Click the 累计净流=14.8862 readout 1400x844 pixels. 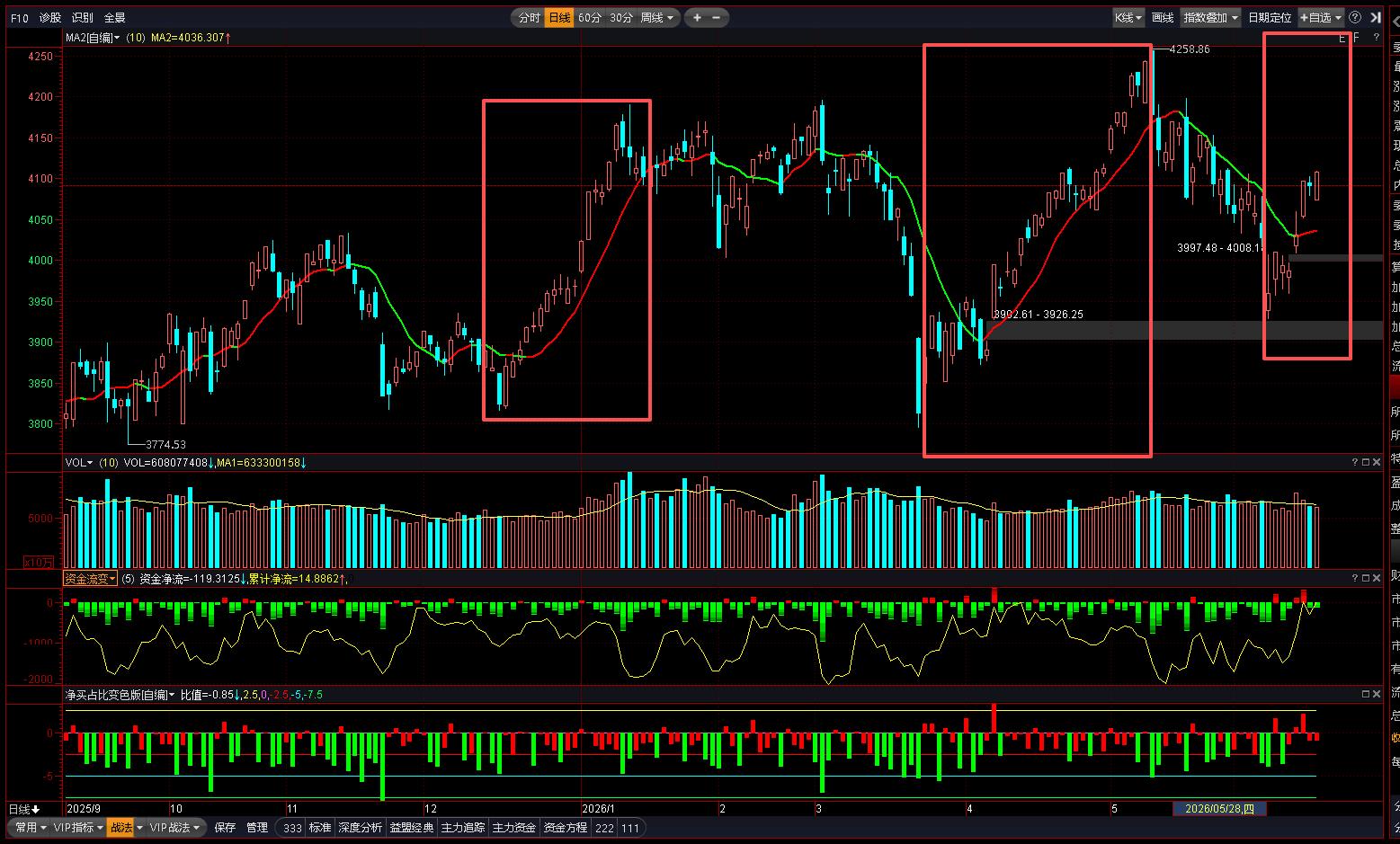(x=298, y=579)
